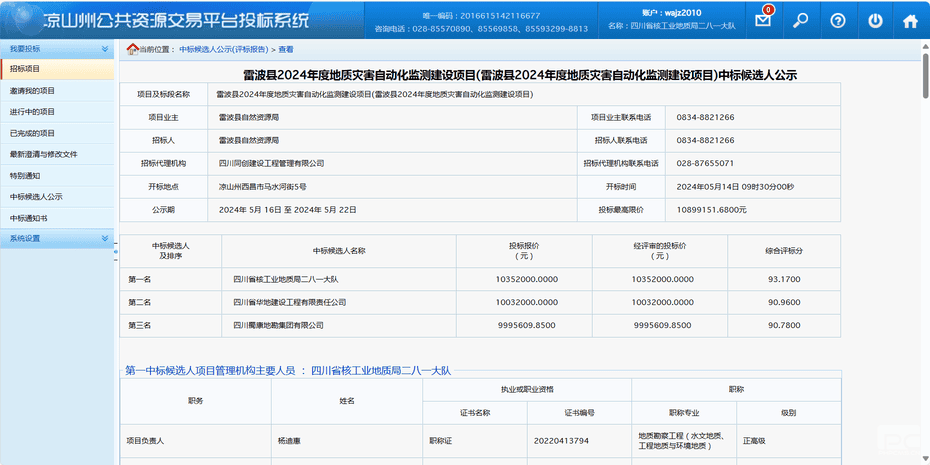Expand the 系统设置 sidebar section
Image resolution: width=930 pixels, height=465 pixels.
(106, 238)
